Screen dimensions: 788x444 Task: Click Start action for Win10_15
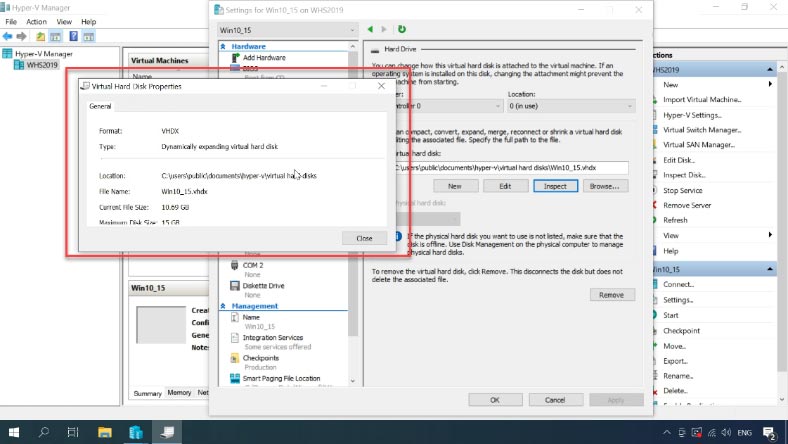tap(670, 315)
